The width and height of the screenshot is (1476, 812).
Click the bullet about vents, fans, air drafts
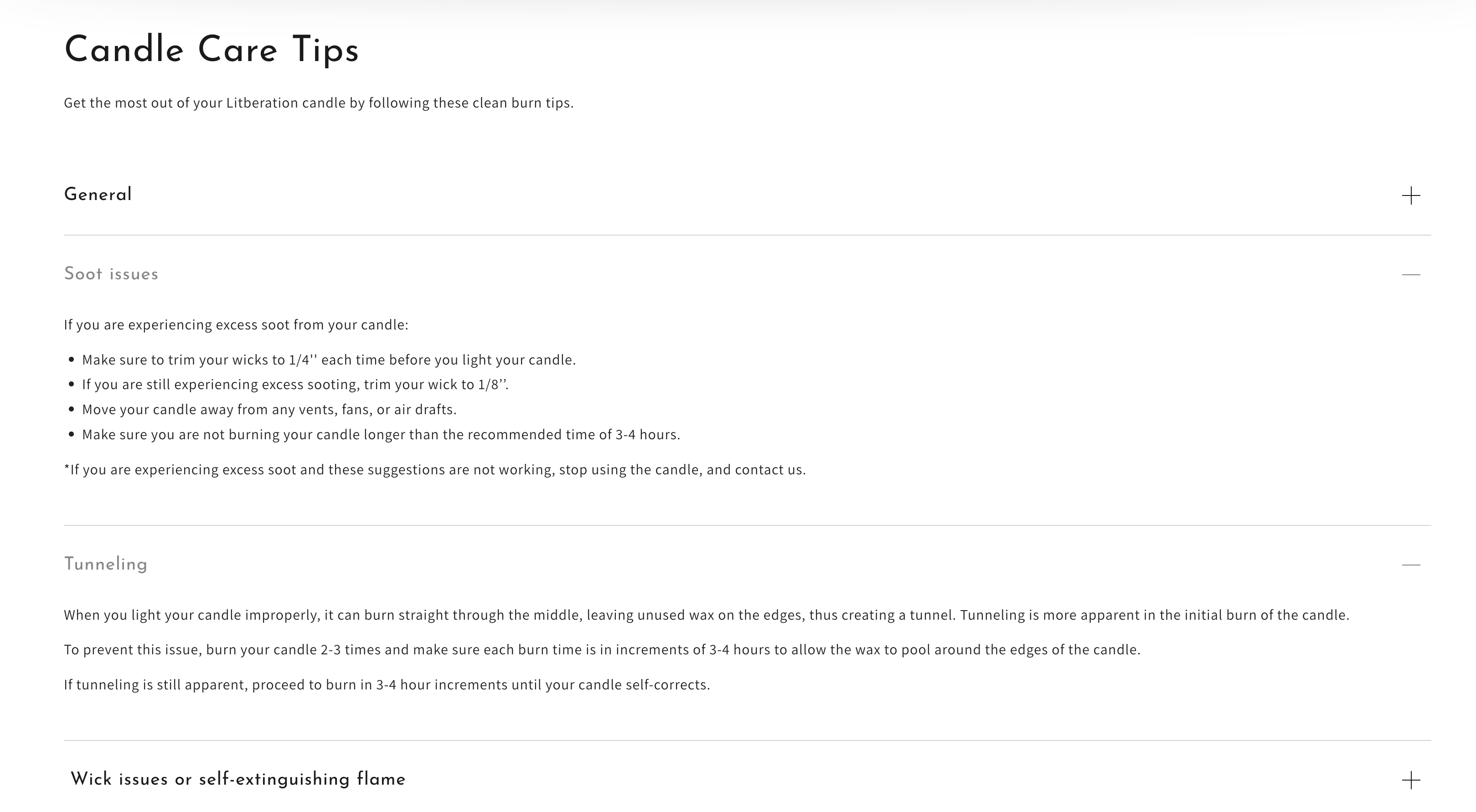pyautogui.click(x=269, y=410)
